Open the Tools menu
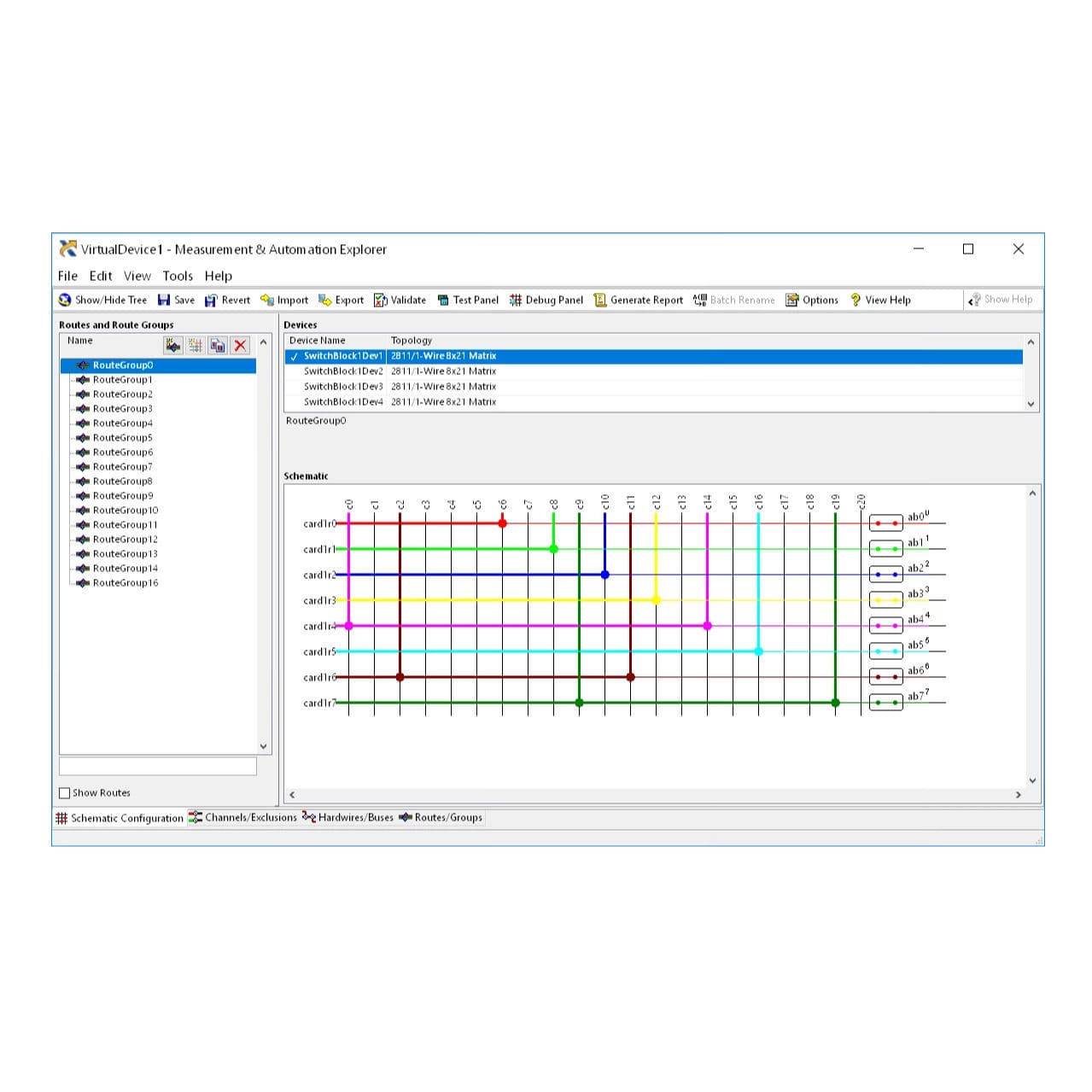The height and width of the screenshot is (1092, 1092). [178, 275]
